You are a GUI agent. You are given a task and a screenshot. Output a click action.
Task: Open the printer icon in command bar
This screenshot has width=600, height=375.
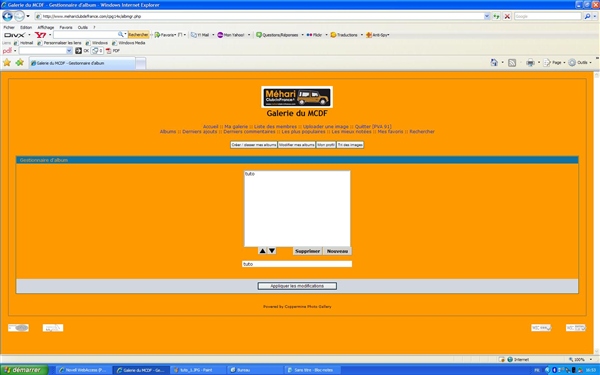point(530,63)
